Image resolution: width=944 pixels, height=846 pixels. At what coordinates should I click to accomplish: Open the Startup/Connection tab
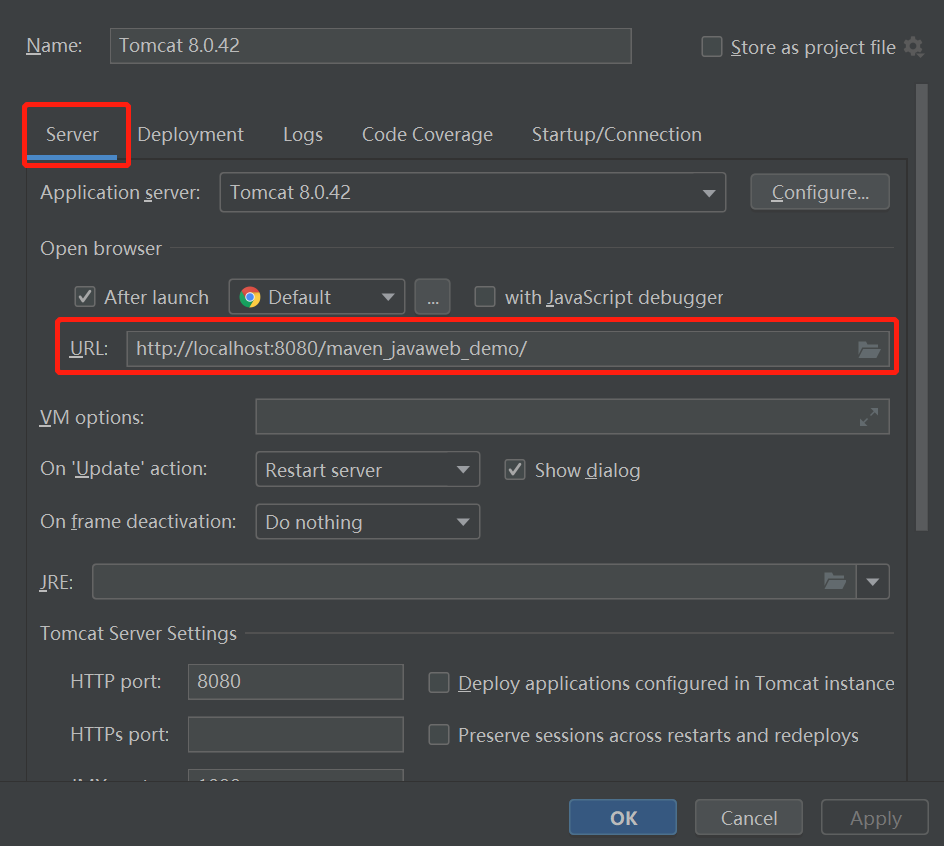pos(616,134)
